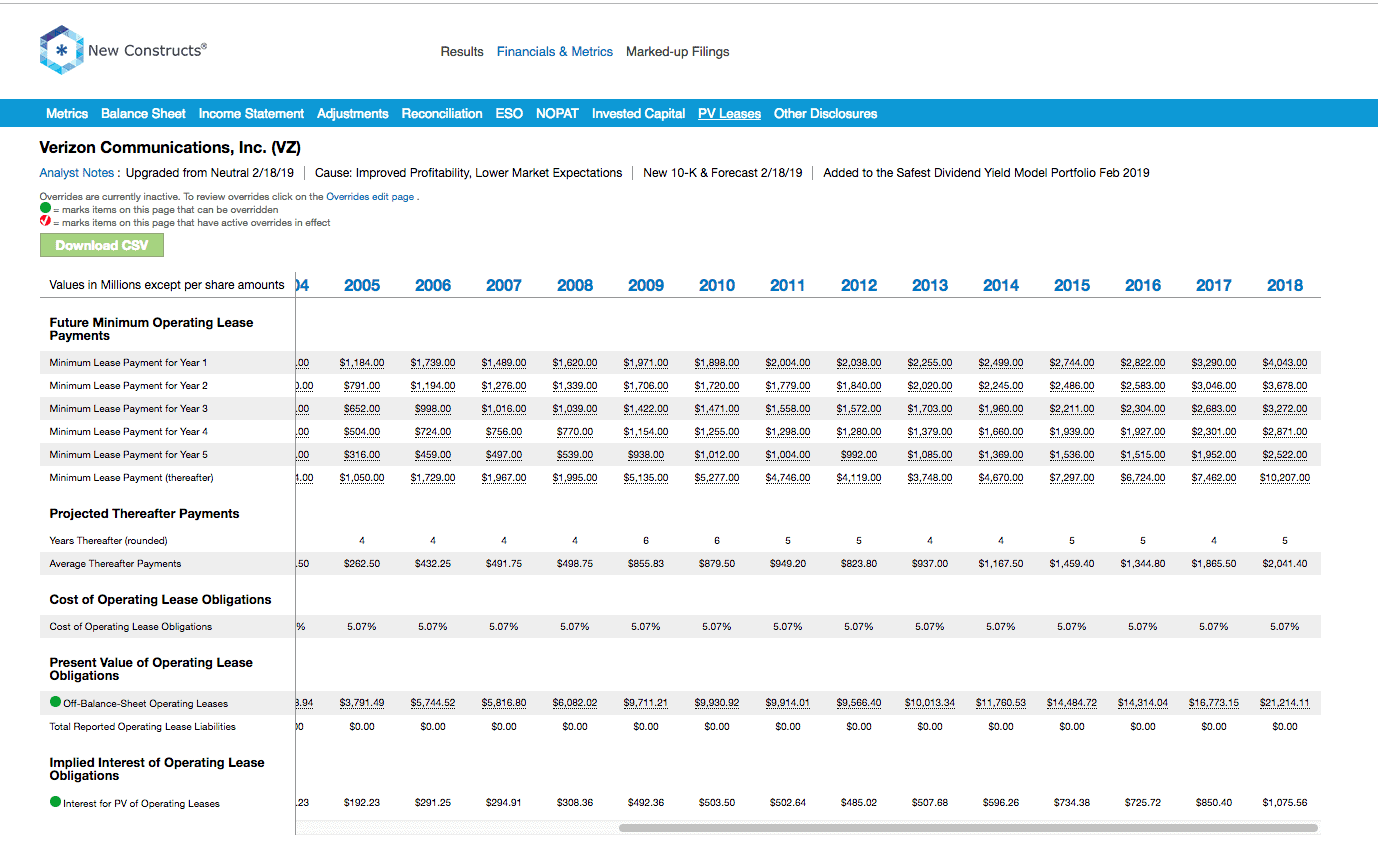This screenshot has height=854, width=1378.
Task: Switch to the NOPAT tab
Action: tap(557, 114)
